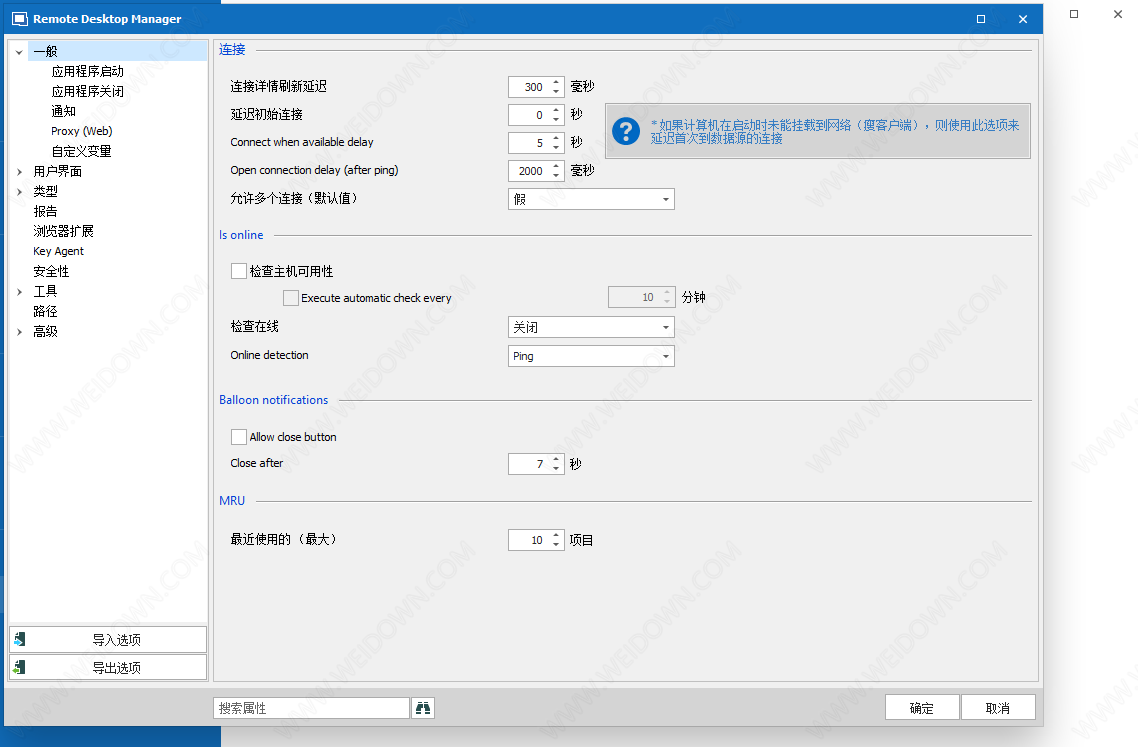Expand the 类型 tree node arrow
1138x747 pixels.
(x=19, y=192)
